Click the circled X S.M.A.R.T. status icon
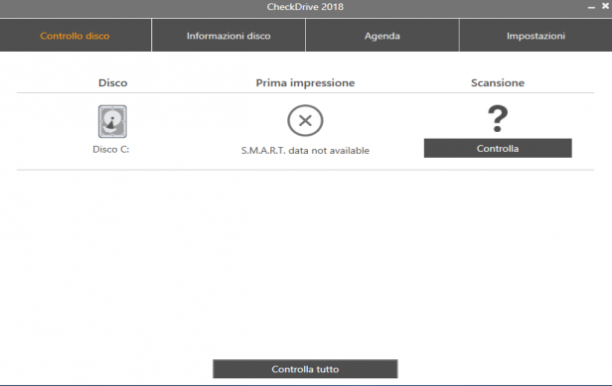The width and height of the screenshot is (612, 386). point(305,121)
